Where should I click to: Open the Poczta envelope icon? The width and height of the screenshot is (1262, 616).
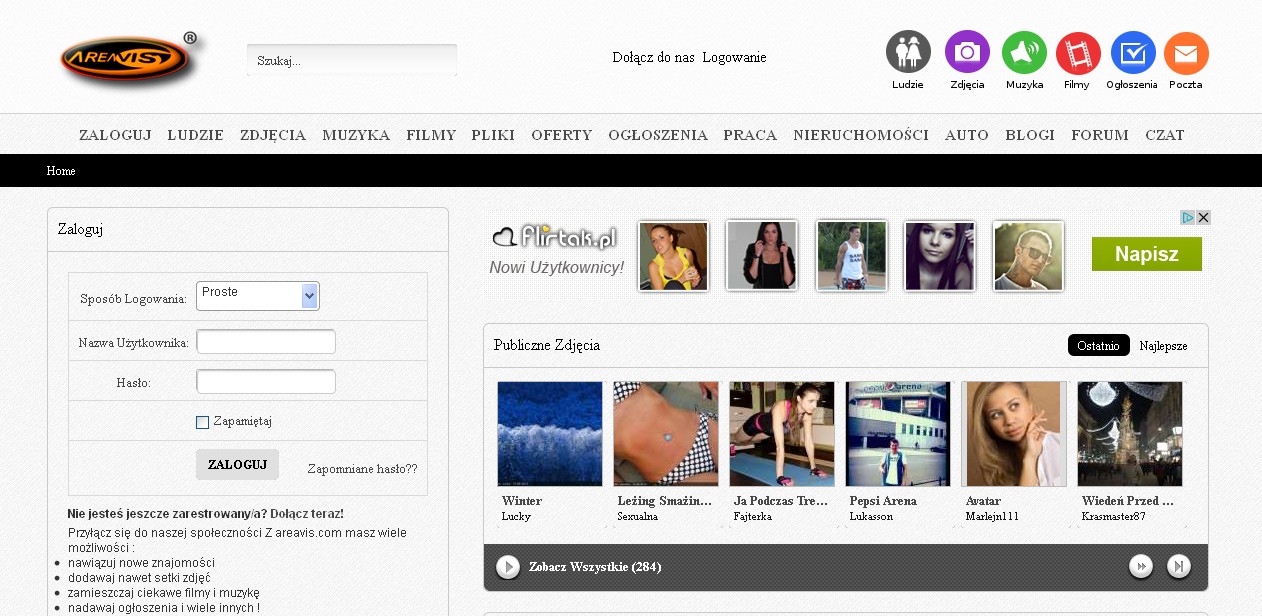(x=1186, y=52)
